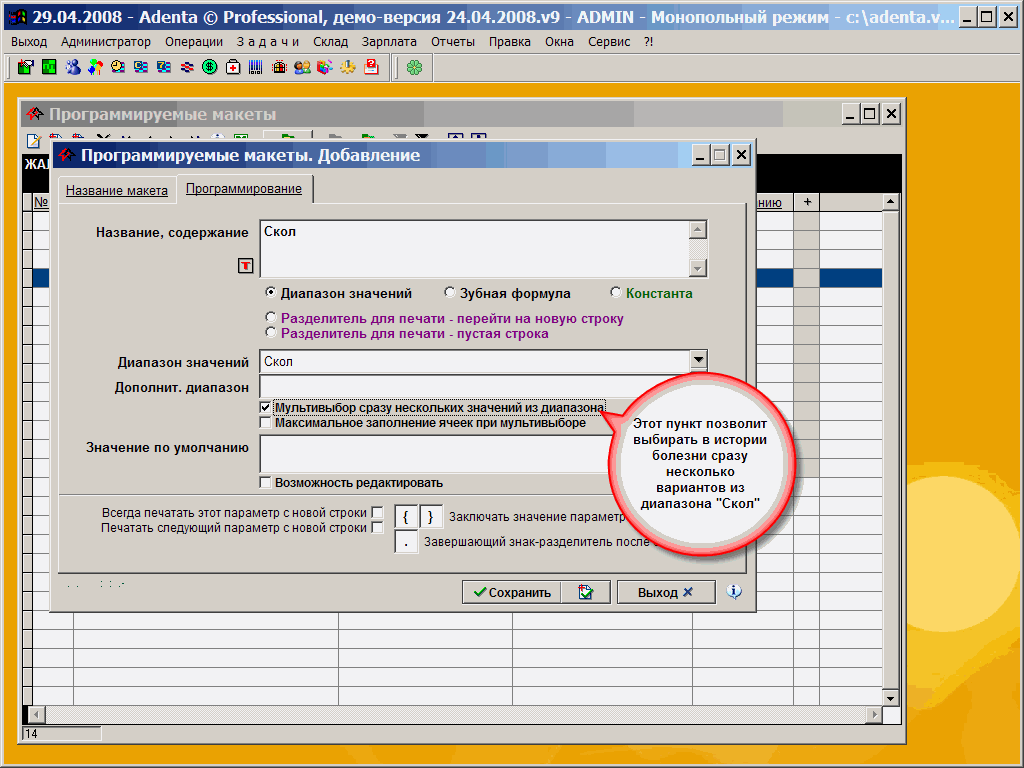Image resolution: width=1024 pixels, height=768 pixels.
Task: Click the green clover icon in the toolbar
Action: (x=414, y=67)
